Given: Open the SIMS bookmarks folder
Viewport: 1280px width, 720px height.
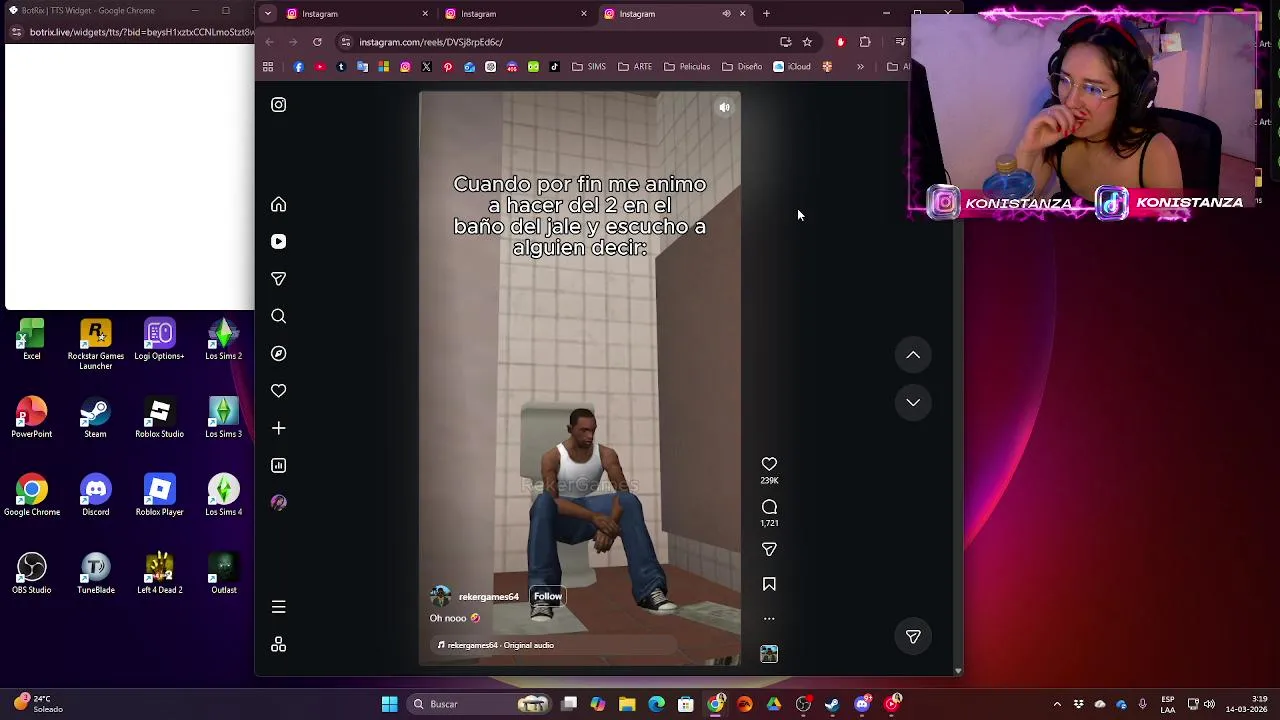Looking at the screenshot, I should 589,67.
